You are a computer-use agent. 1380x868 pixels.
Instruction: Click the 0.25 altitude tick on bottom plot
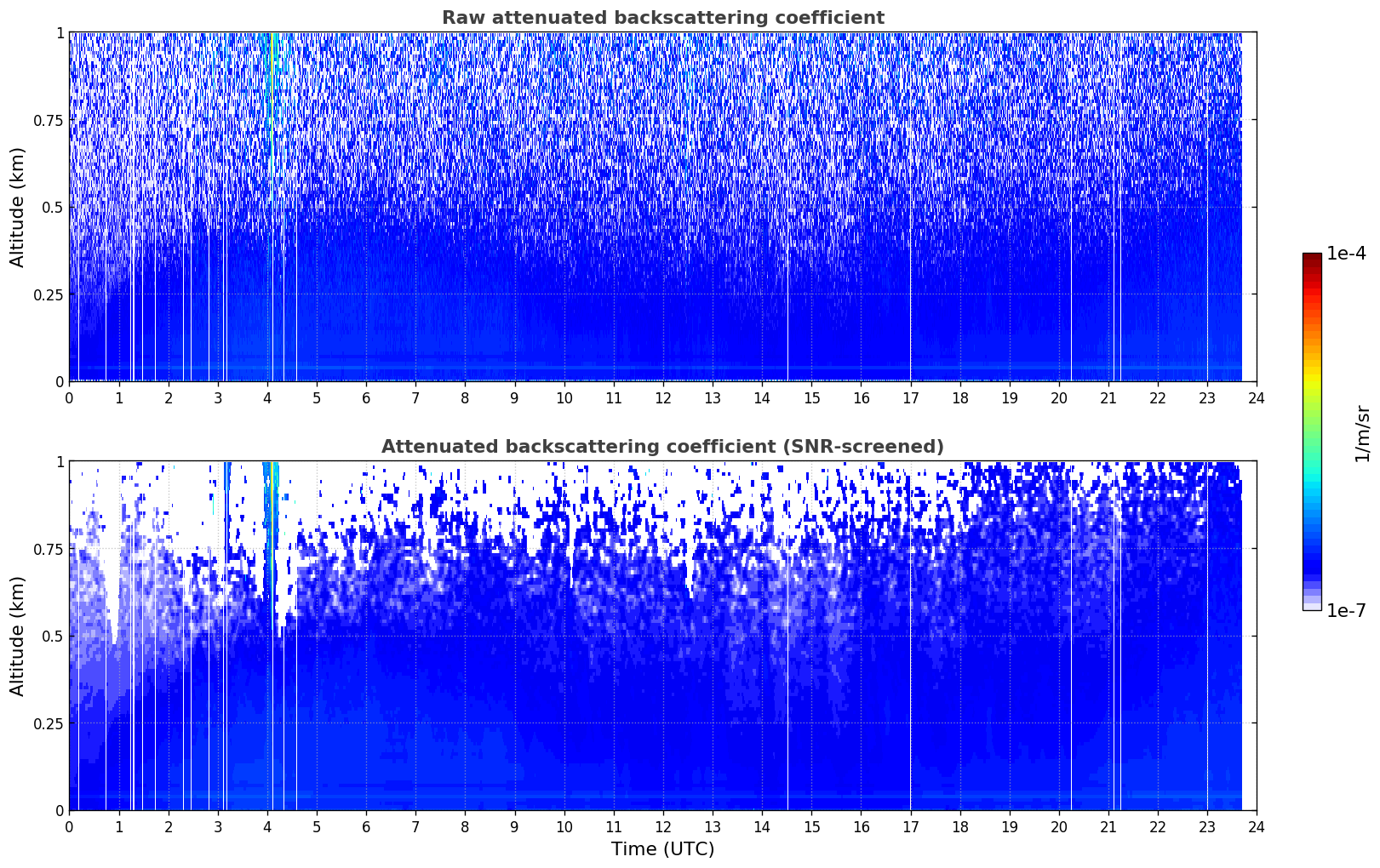coord(46,723)
